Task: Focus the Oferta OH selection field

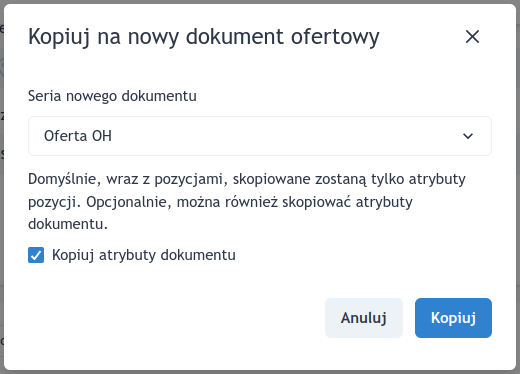Action: tap(260, 136)
